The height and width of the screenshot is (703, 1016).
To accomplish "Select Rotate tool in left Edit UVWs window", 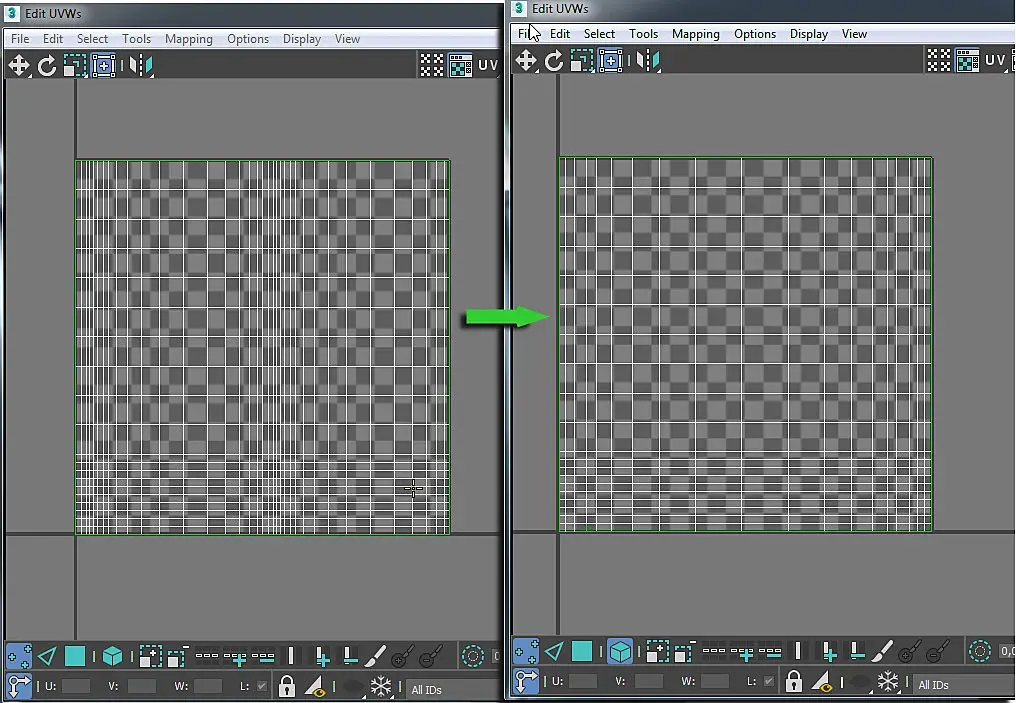I will click(47, 65).
